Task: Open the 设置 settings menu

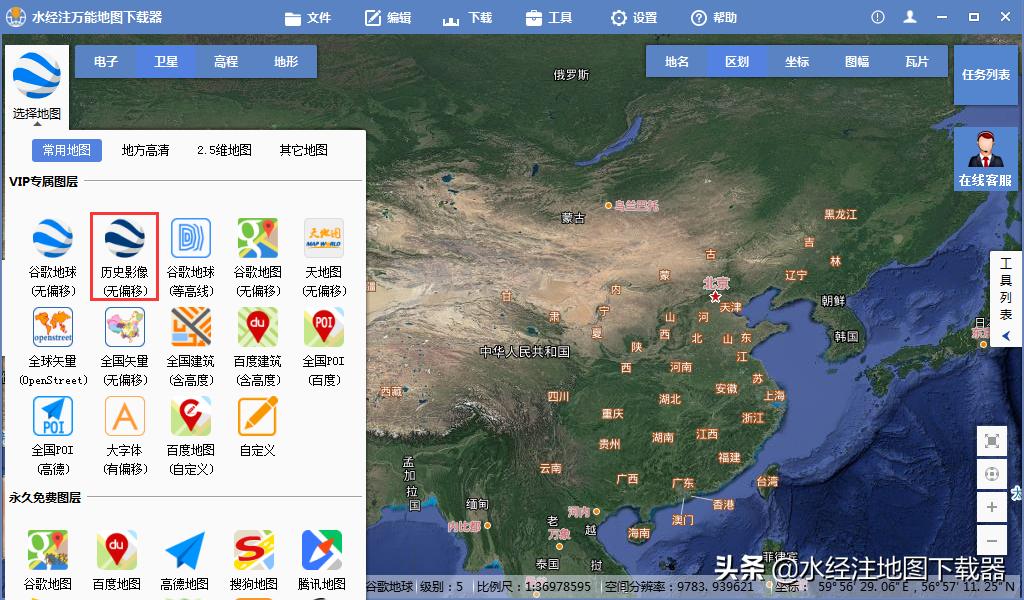Action: coord(634,16)
